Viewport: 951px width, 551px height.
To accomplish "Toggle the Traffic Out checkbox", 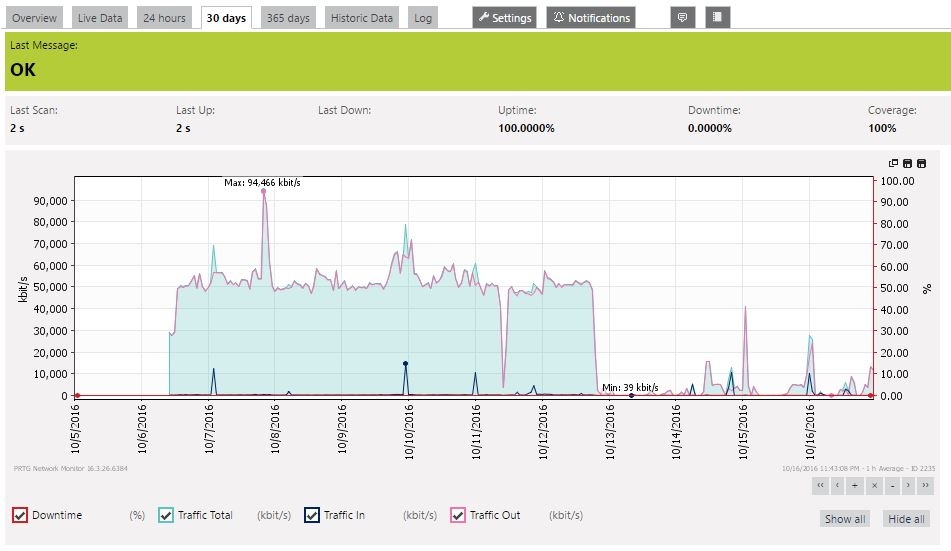I will click(x=458, y=515).
